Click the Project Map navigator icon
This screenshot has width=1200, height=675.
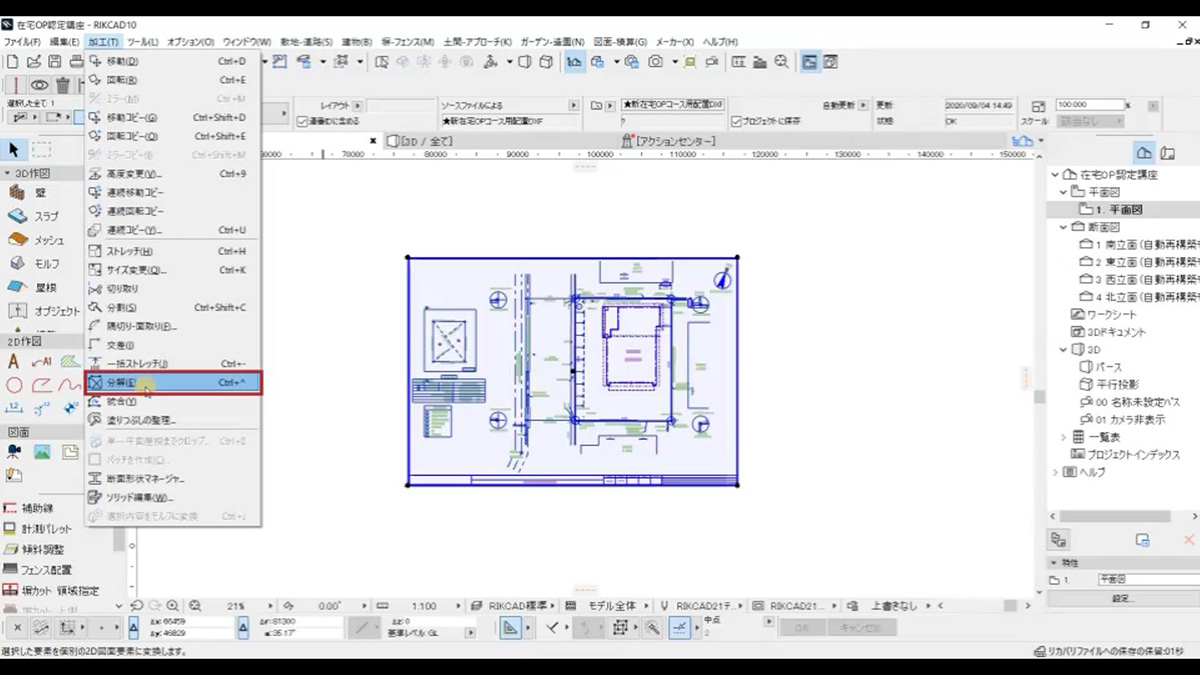[x=1144, y=152]
